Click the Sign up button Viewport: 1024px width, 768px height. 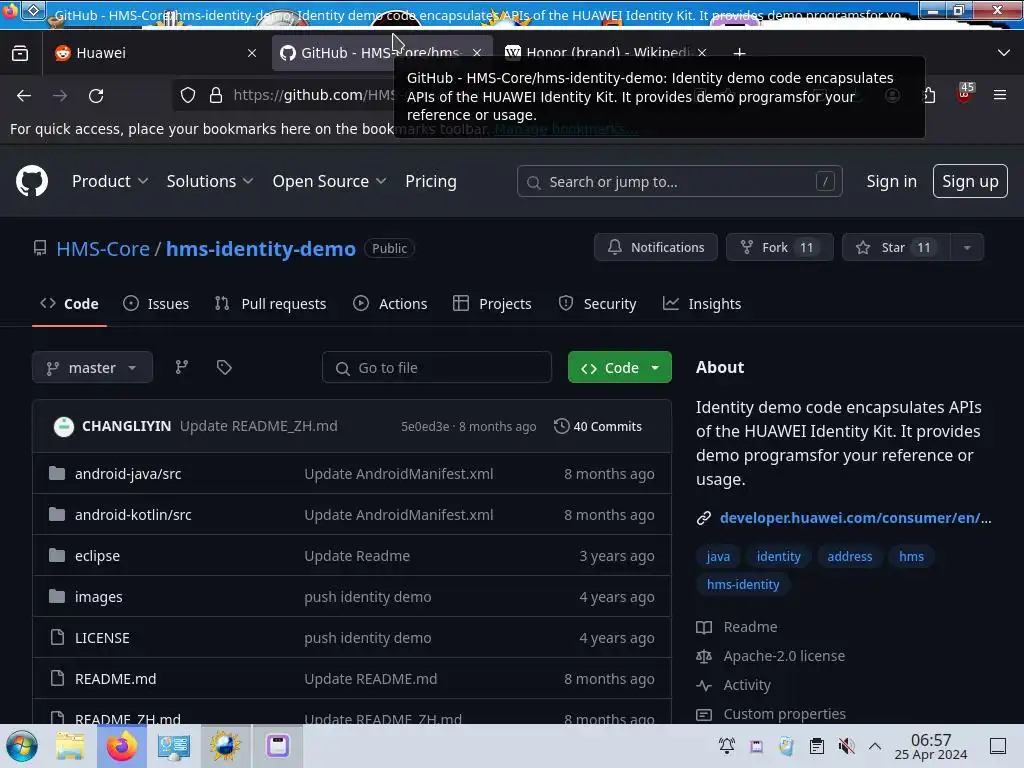point(970,181)
